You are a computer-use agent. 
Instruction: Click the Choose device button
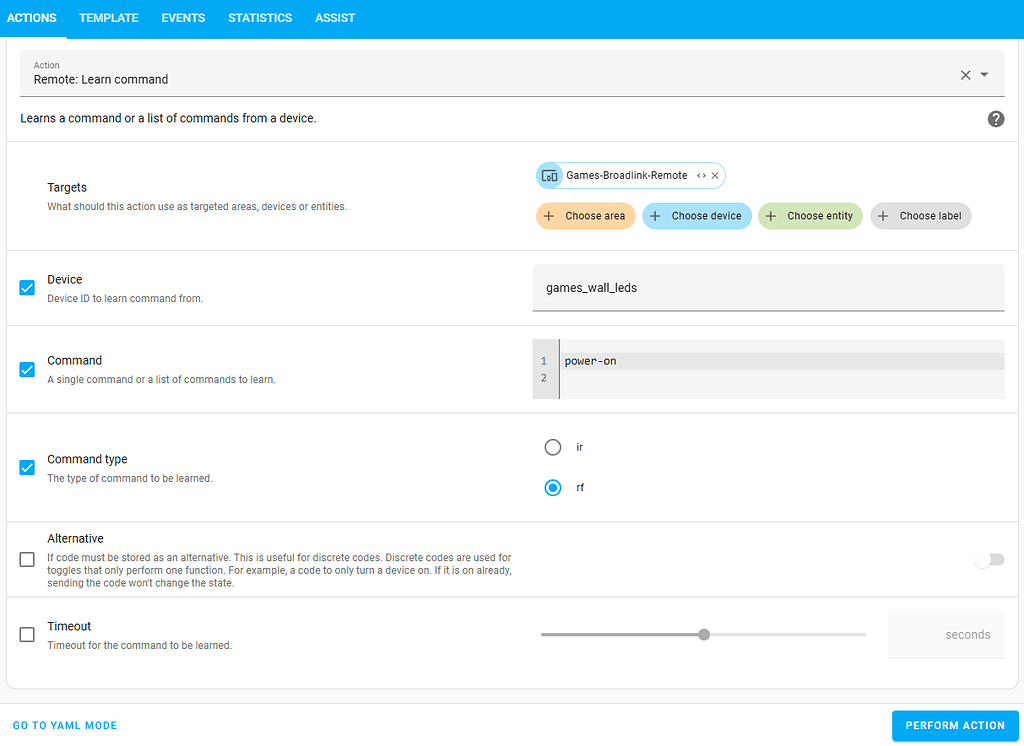[x=697, y=216]
